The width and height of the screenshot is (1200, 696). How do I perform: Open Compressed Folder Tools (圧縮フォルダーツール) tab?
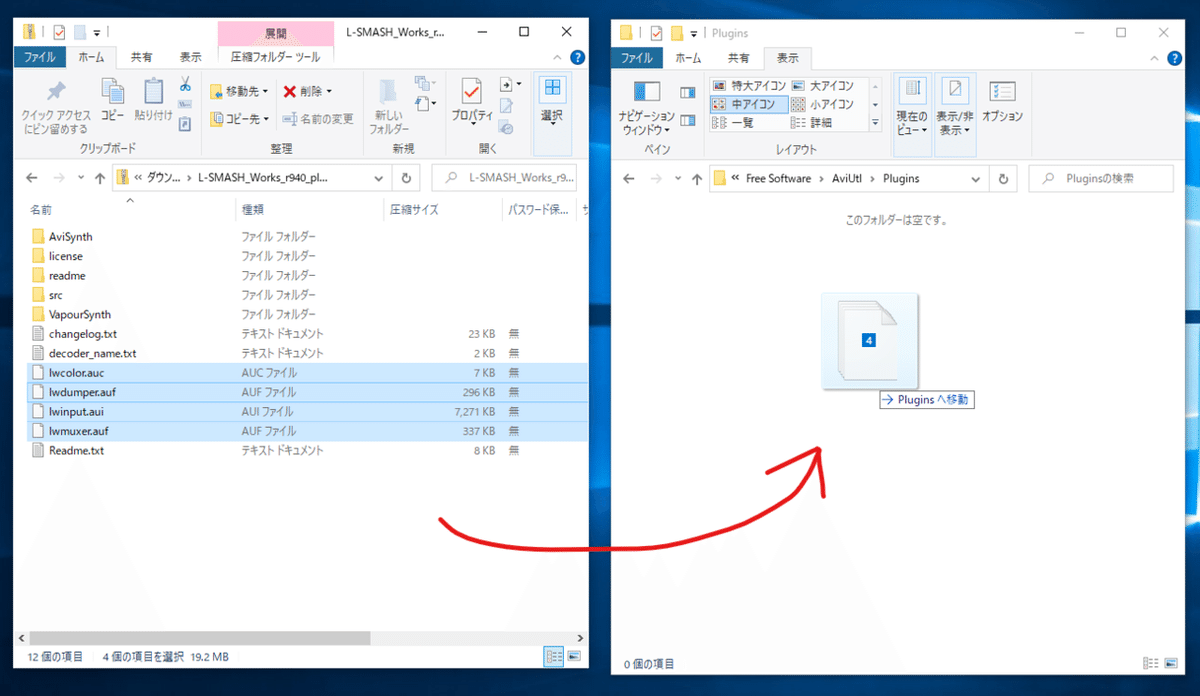point(275,58)
